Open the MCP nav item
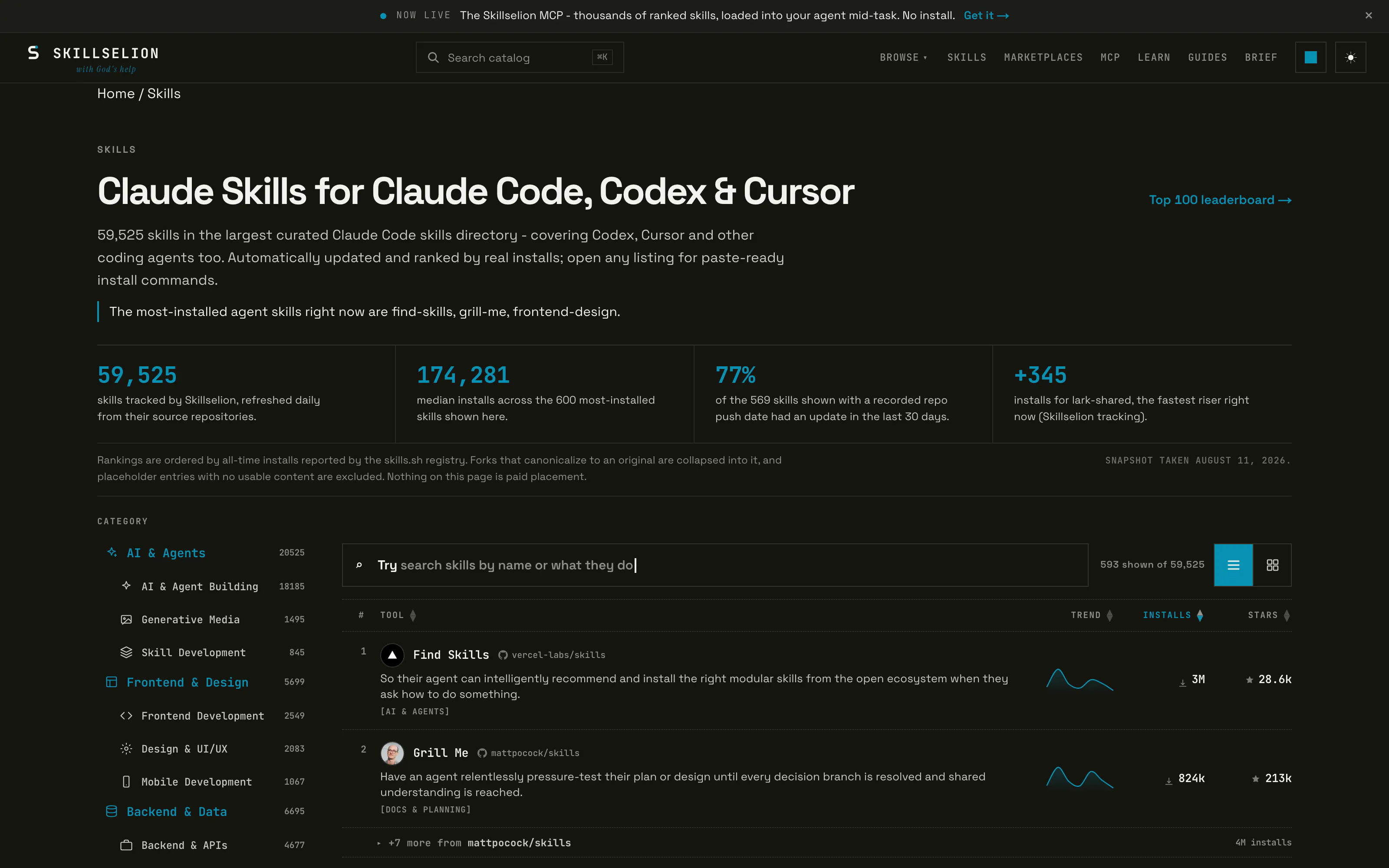The width and height of the screenshot is (1389, 868). click(x=1110, y=57)
